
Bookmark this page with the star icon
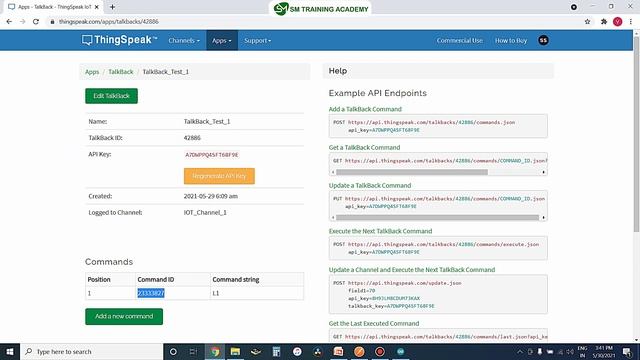(x=587, y=22)
